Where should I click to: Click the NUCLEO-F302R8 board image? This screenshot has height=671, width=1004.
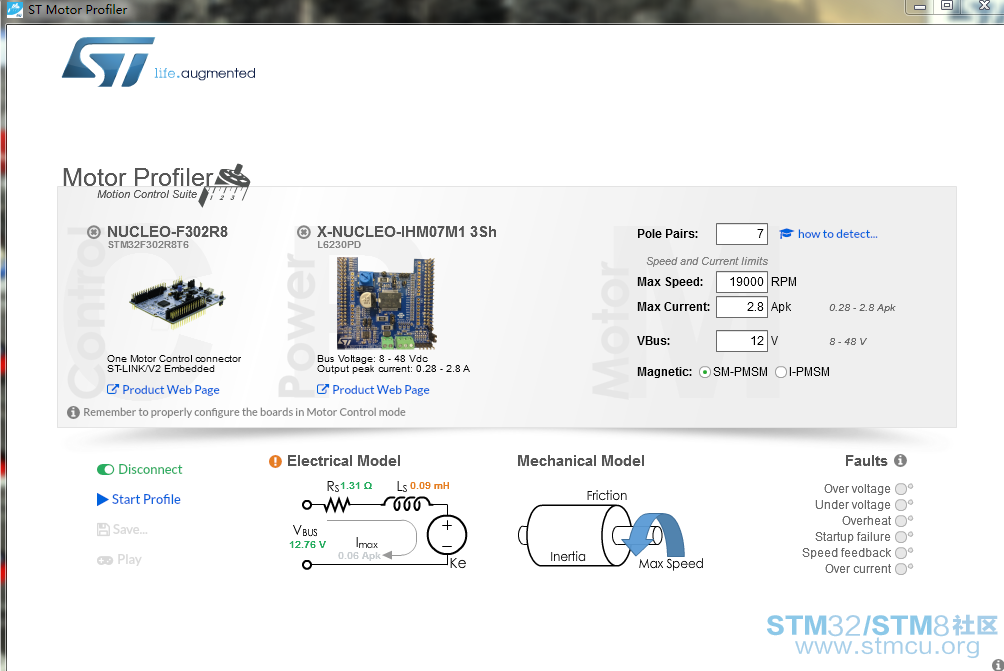pyautogui.click(x=177, y=302)
